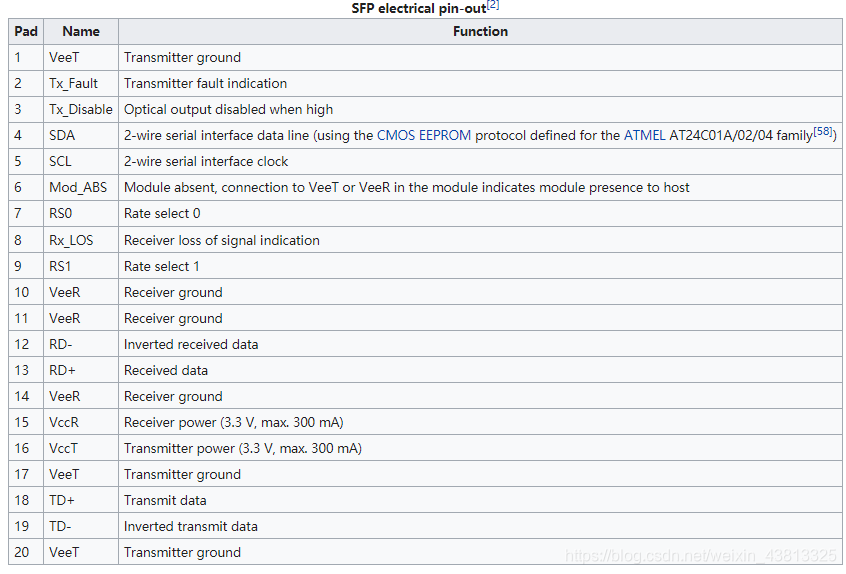
Task: Click the RD+ name cell
Action: coord(81,370)
